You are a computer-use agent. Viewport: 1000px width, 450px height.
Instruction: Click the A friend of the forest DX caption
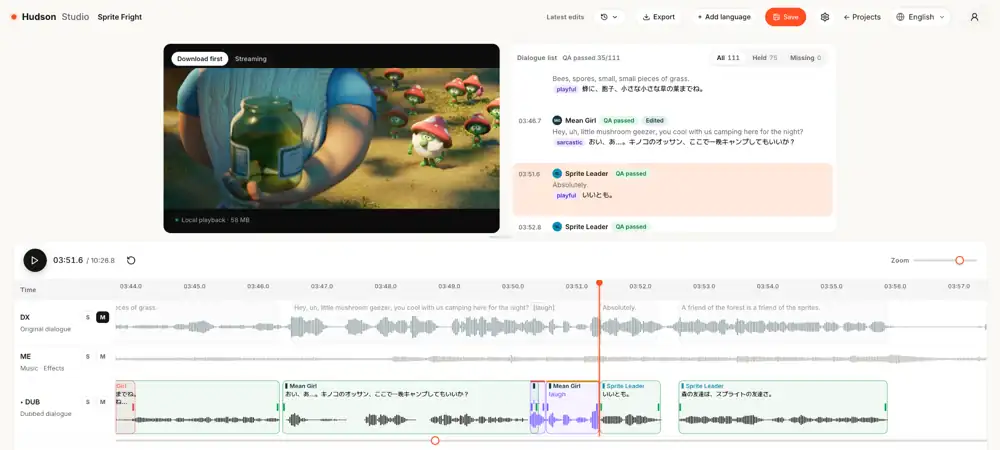coord(751,308)
